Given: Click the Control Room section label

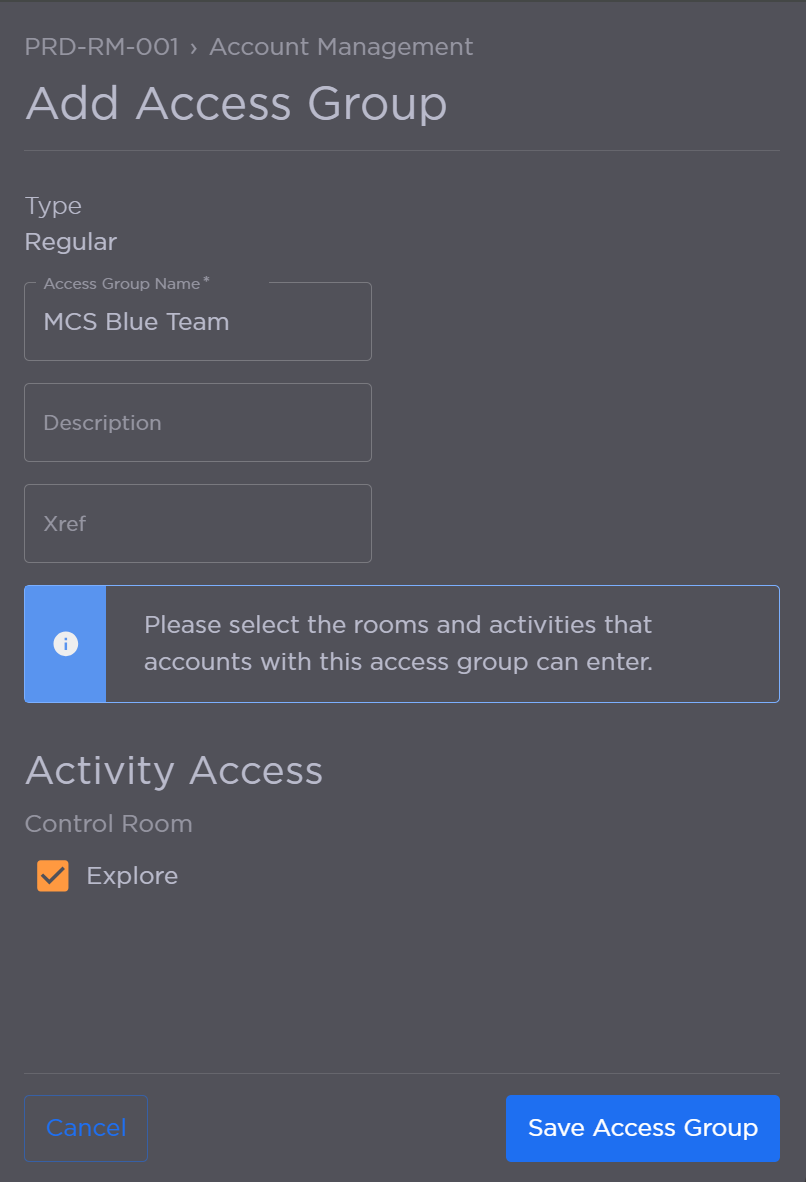Looking at the screenshot, I should point(108,823).
